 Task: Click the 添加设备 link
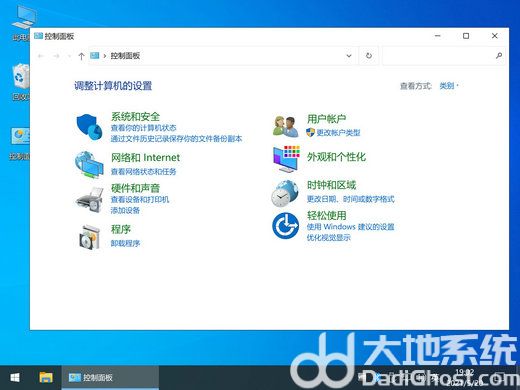(125, 210)
